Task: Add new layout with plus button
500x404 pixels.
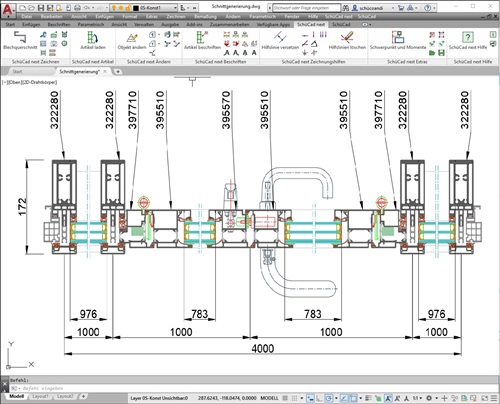Action: pos(83,396)
